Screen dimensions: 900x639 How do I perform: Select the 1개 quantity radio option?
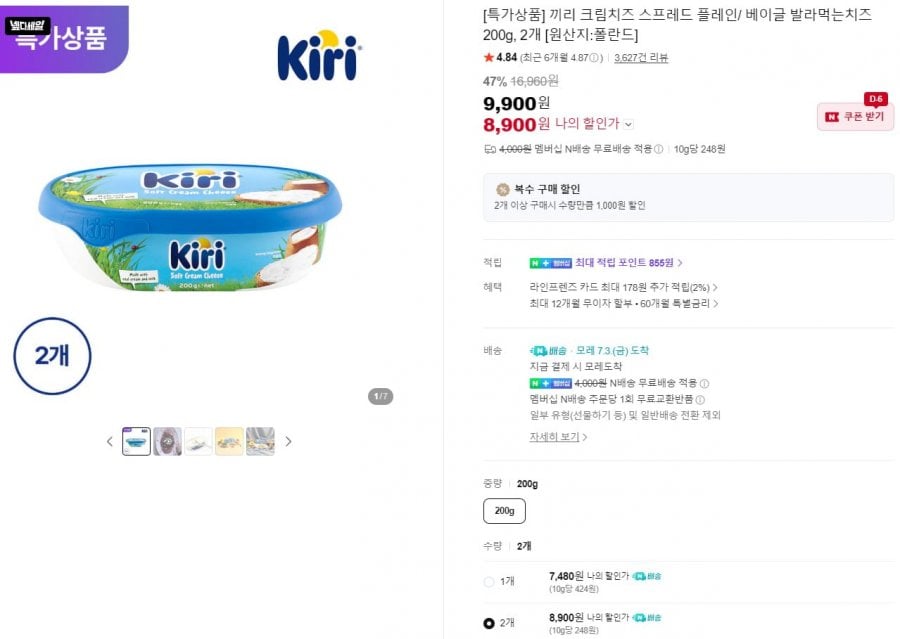click(x=489, y=582)
